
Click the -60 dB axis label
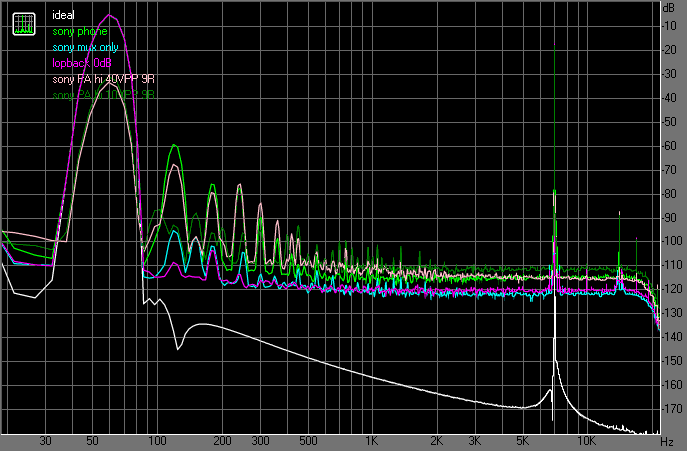pos(669,146)
